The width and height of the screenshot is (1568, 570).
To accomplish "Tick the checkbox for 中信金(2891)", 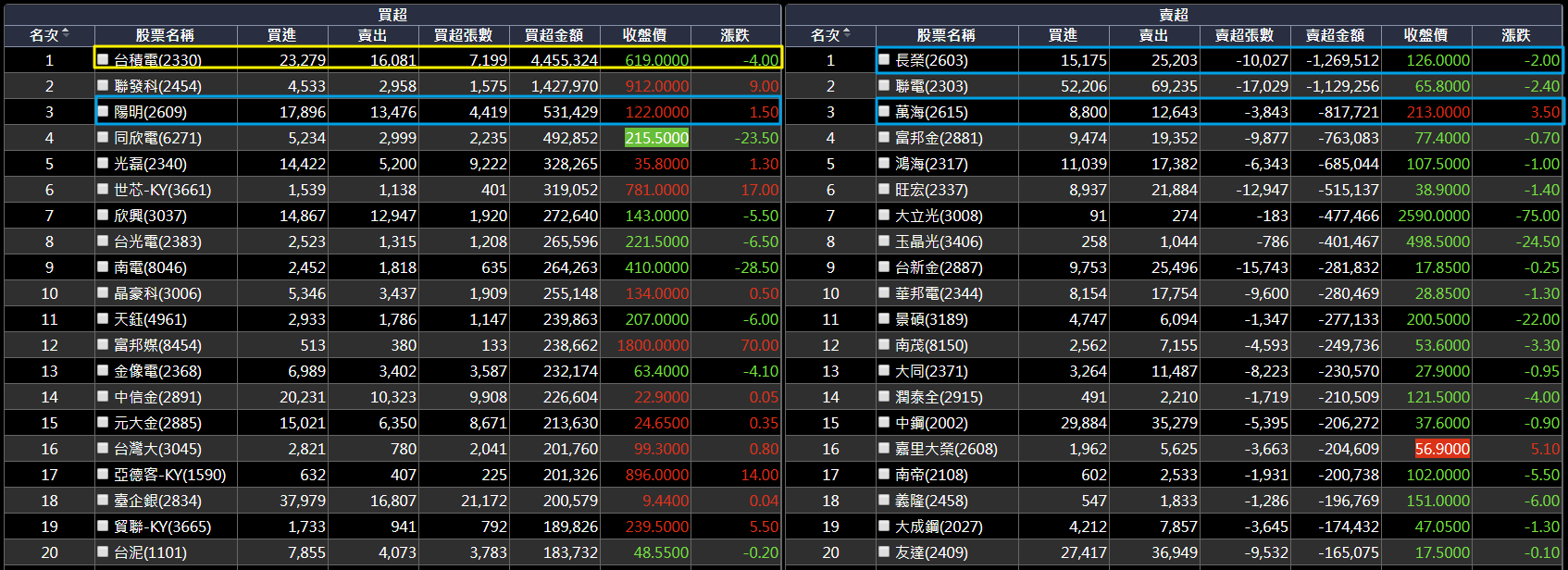I will click(x=104, y=396).
